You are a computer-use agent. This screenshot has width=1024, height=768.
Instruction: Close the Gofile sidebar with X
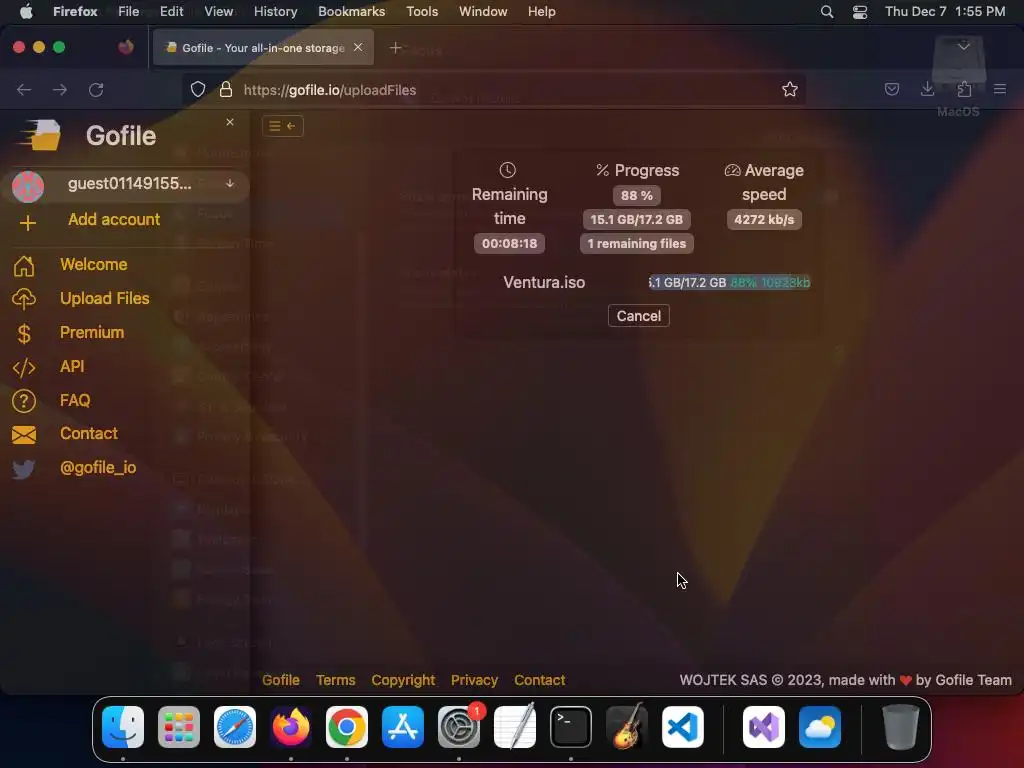230,122
